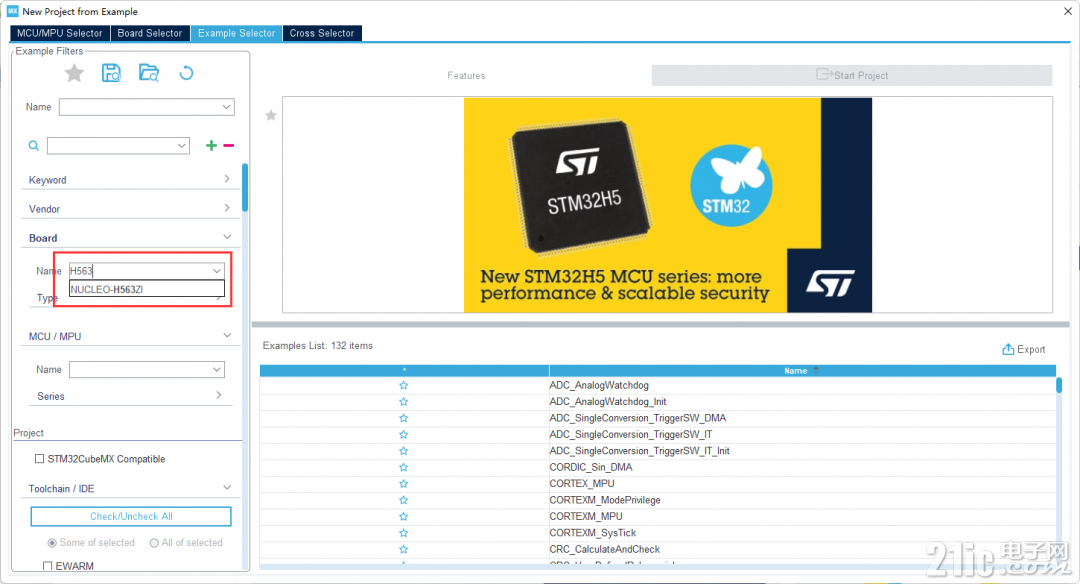Click the STM32H5 promotional banner
This screenshot has width=1080, height=584.
pyautogui.click(x=667, y=205)
